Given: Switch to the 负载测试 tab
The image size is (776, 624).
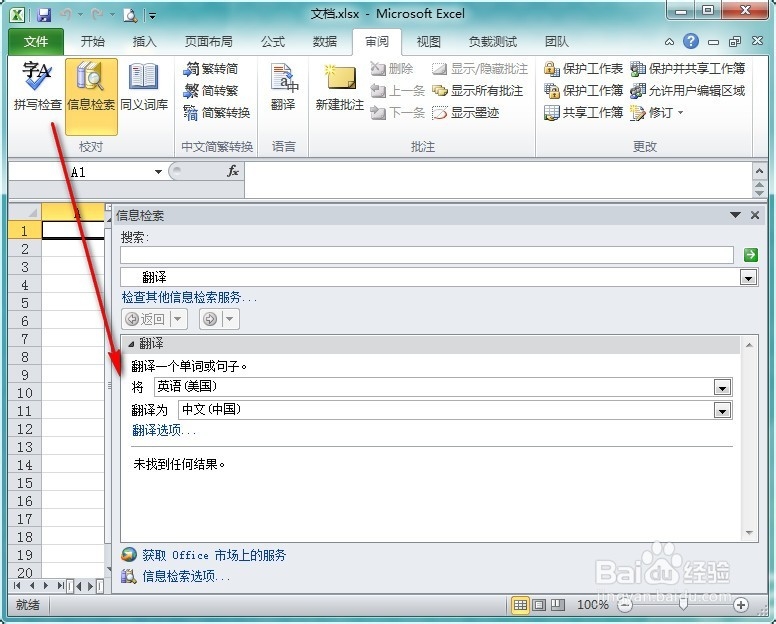Looking at the screenshot, I should (x=492, y=42).
